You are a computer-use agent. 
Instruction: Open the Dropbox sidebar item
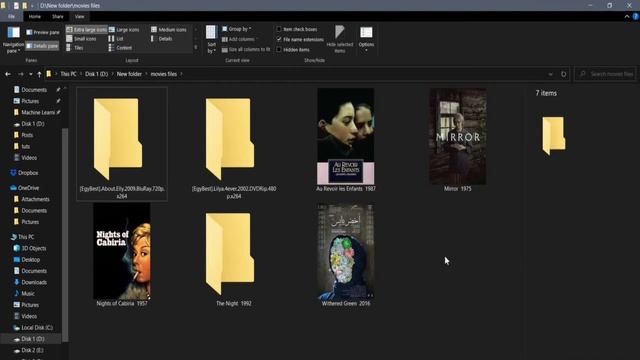tap(28, 173)
